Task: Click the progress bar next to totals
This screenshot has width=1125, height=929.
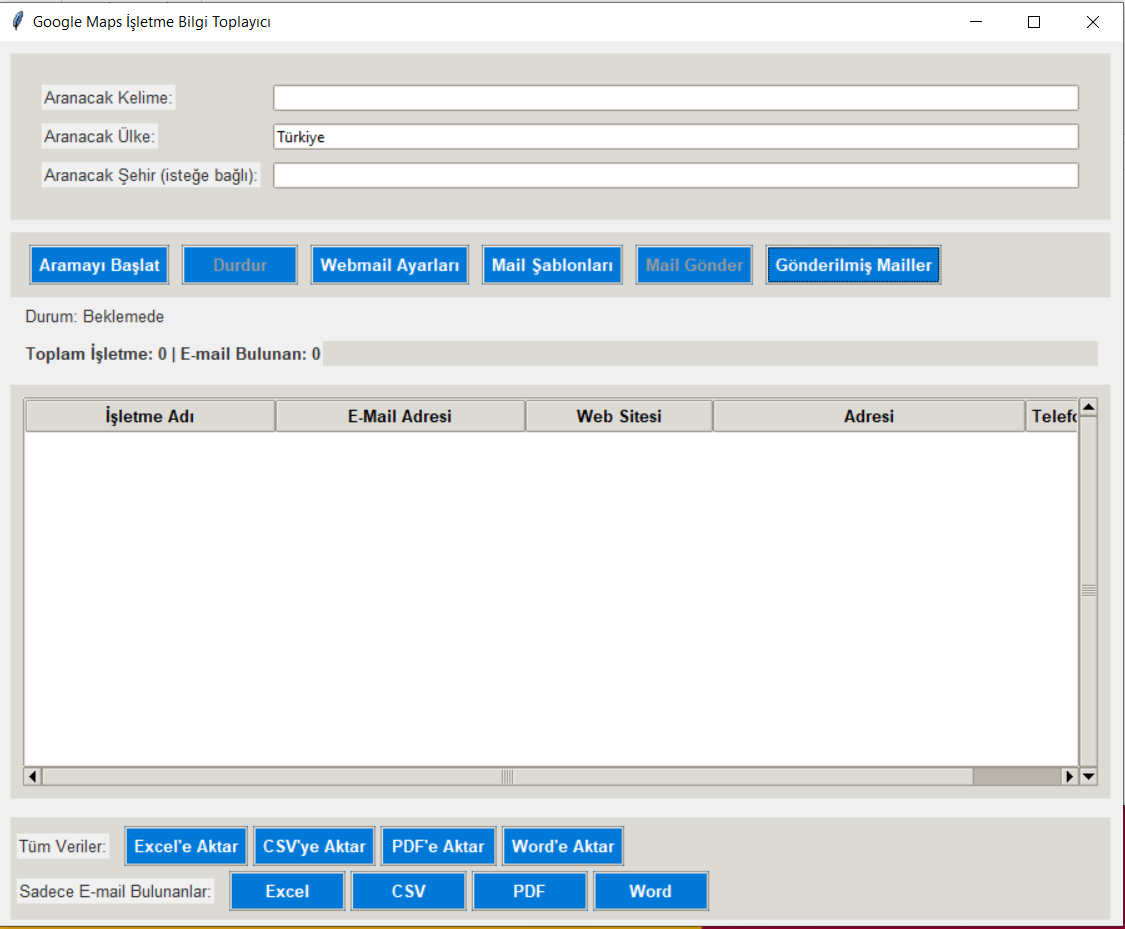Action: [710, 354]
